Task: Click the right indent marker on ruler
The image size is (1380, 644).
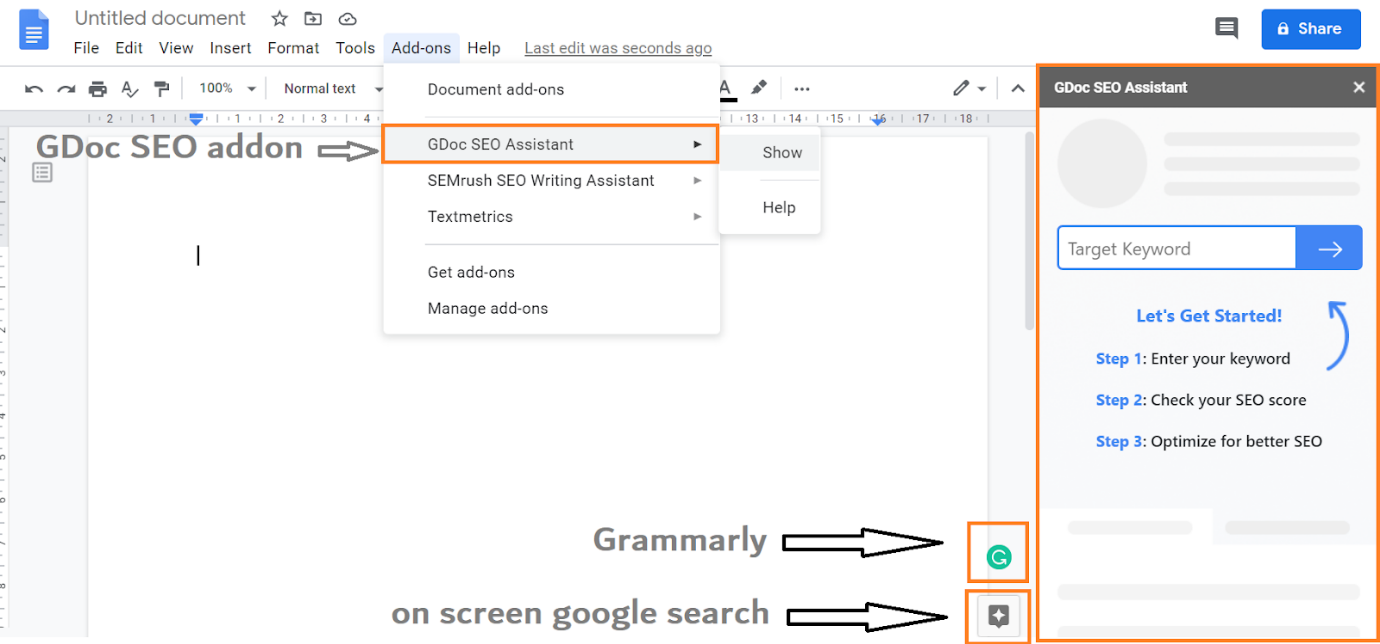Action: coord(879,119)
